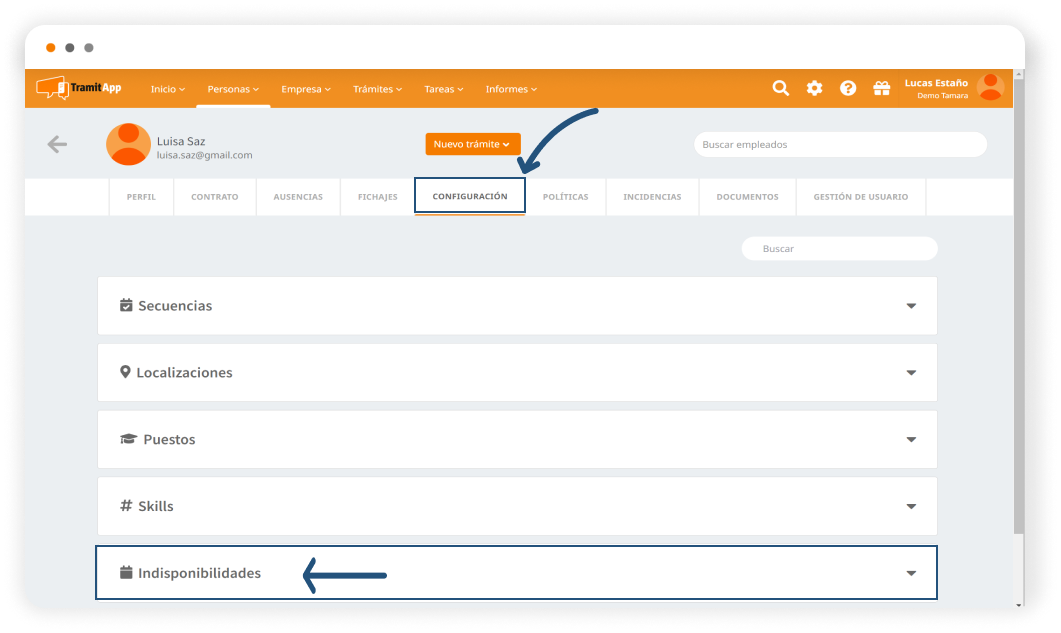Open settings via the gear icon
The width and height of the screenshot is (1061, 633).
point(814,88)
